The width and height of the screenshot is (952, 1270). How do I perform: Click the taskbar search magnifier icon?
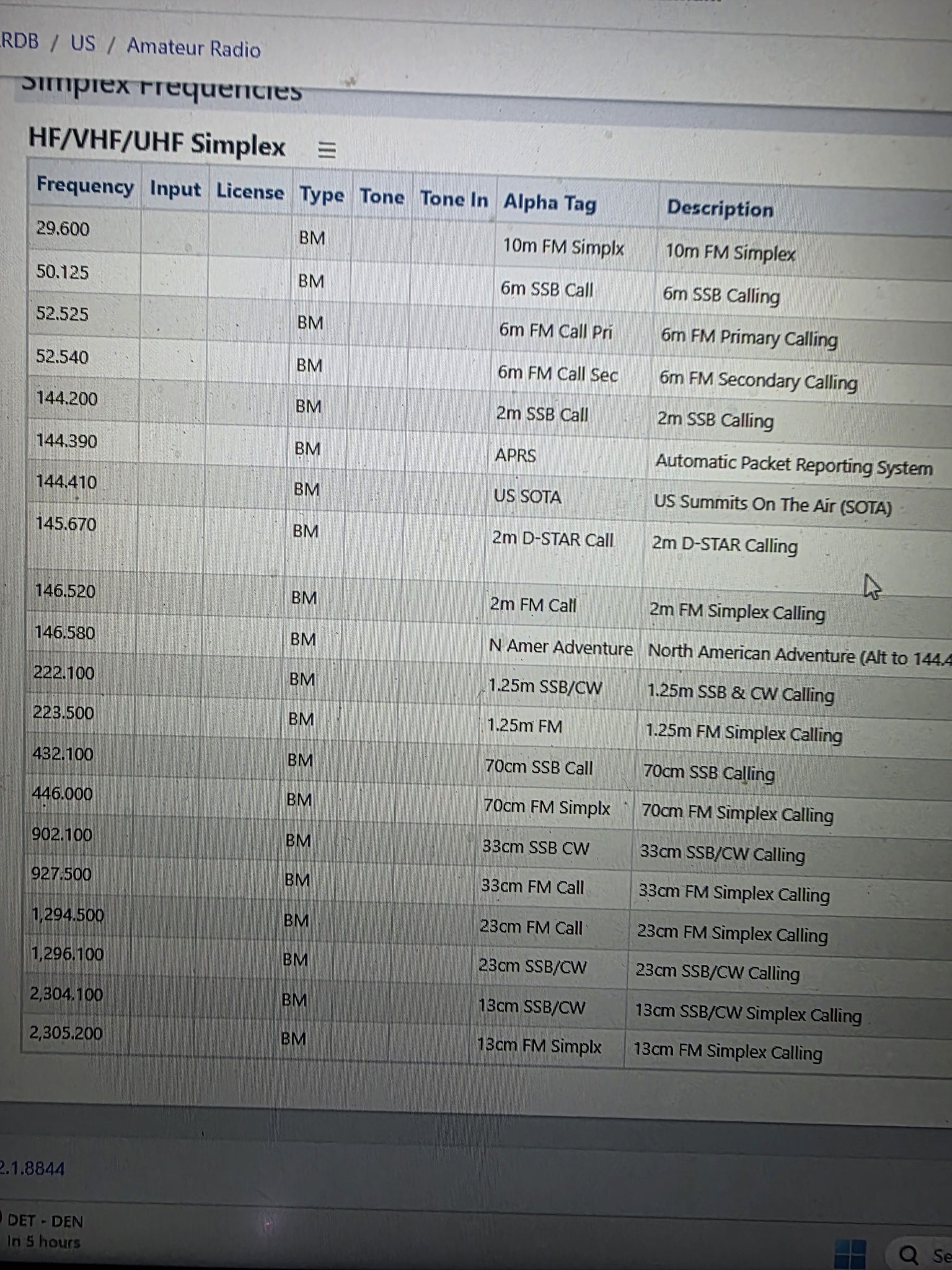coord(909,1254)
